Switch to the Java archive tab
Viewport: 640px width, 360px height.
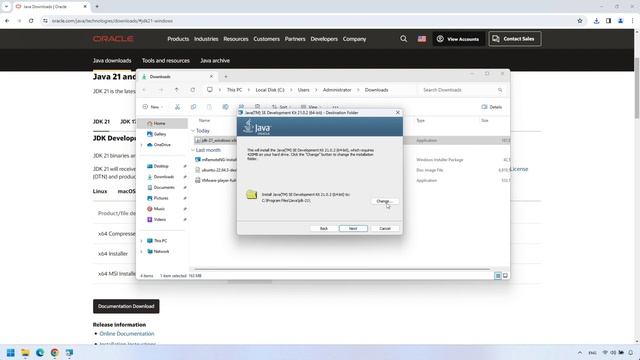coord(215,60)
